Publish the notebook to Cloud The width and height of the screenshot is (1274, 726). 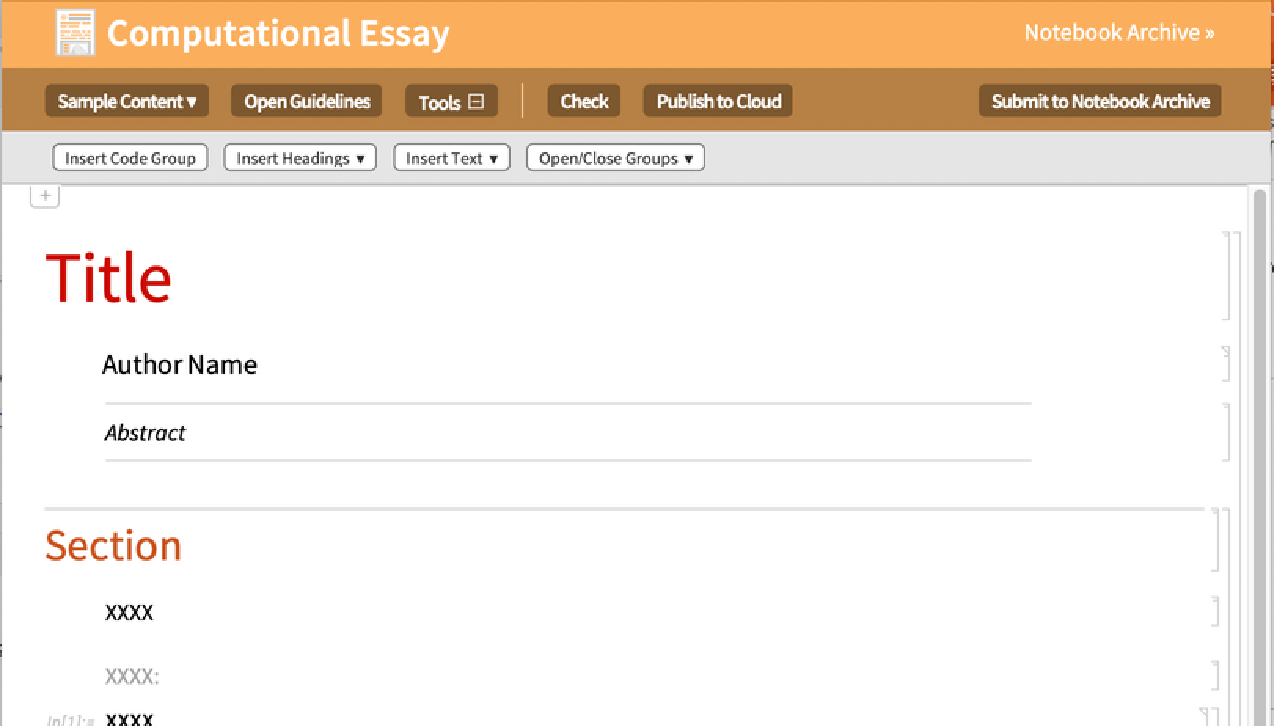point(718,101)
